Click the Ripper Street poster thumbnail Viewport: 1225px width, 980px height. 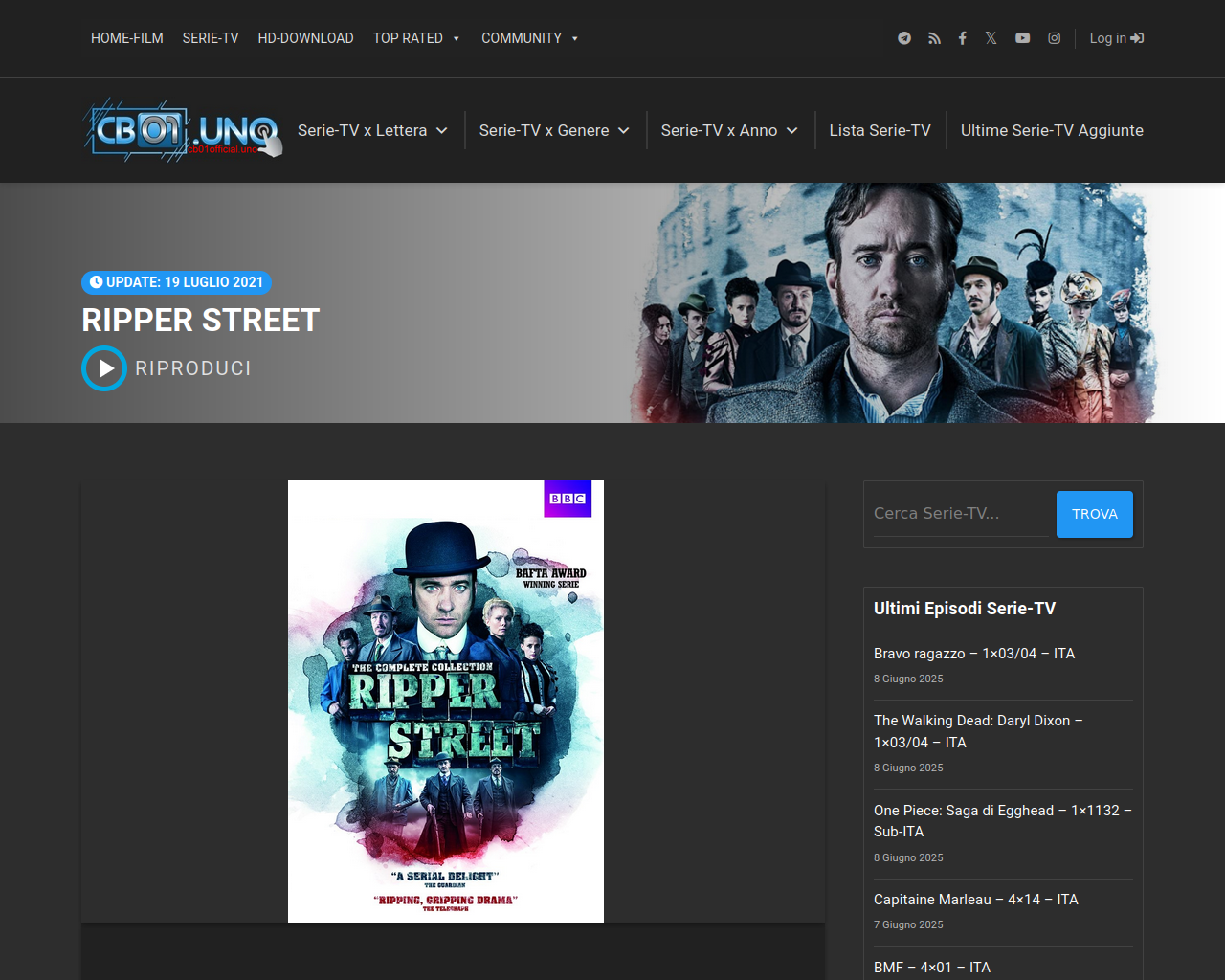pyautogui.click(x=446, y=702)
